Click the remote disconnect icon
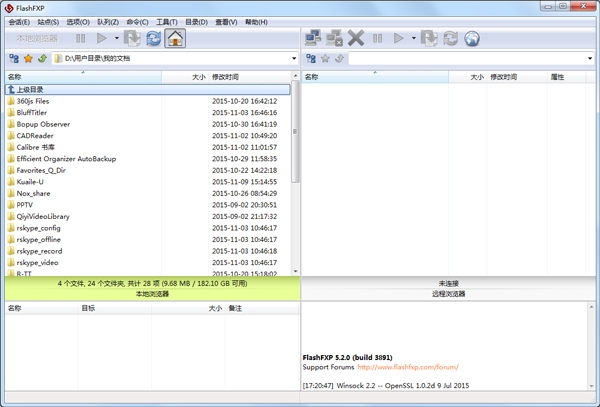 (x=334, y=38)
